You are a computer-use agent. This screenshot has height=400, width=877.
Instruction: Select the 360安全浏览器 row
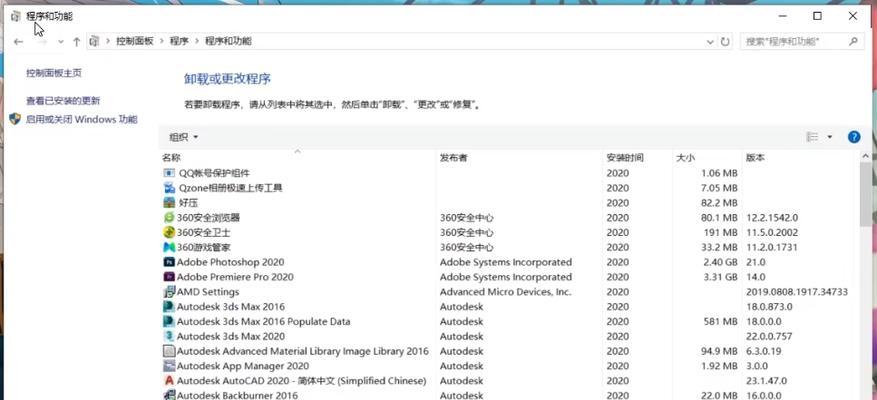509,218
